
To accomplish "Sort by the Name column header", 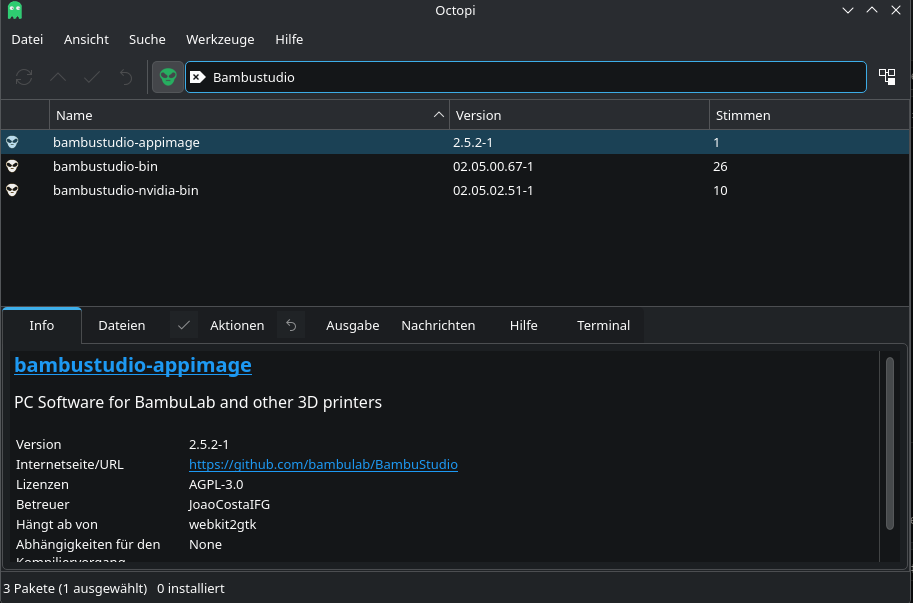I will pos(249,115).
